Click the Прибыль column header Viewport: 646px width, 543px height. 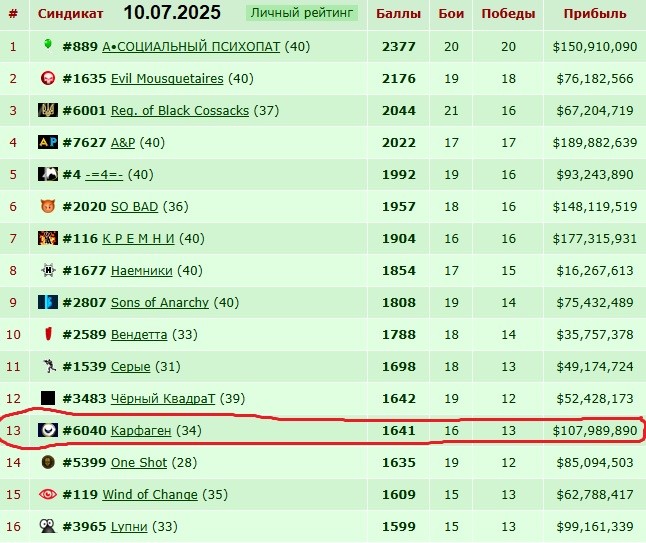click(595, 14)
